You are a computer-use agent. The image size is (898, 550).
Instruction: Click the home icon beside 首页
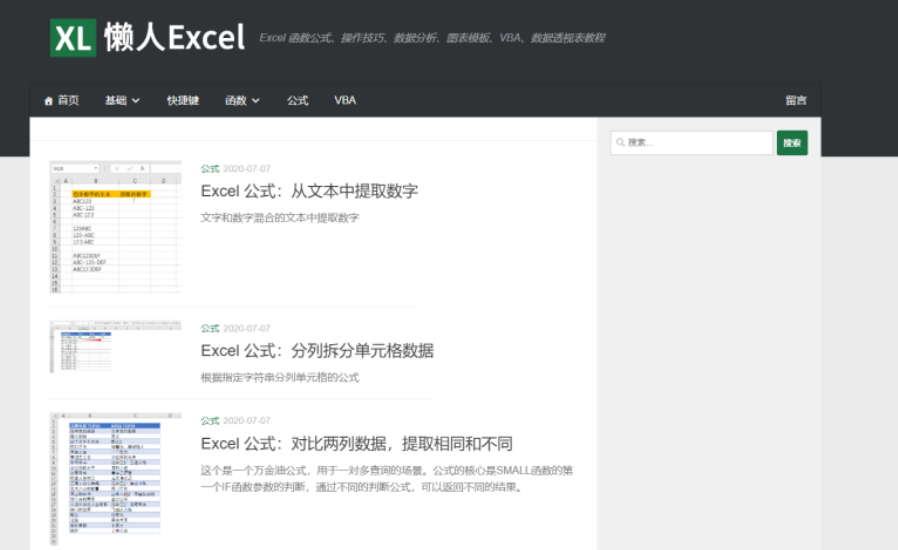tap(48, 101)
